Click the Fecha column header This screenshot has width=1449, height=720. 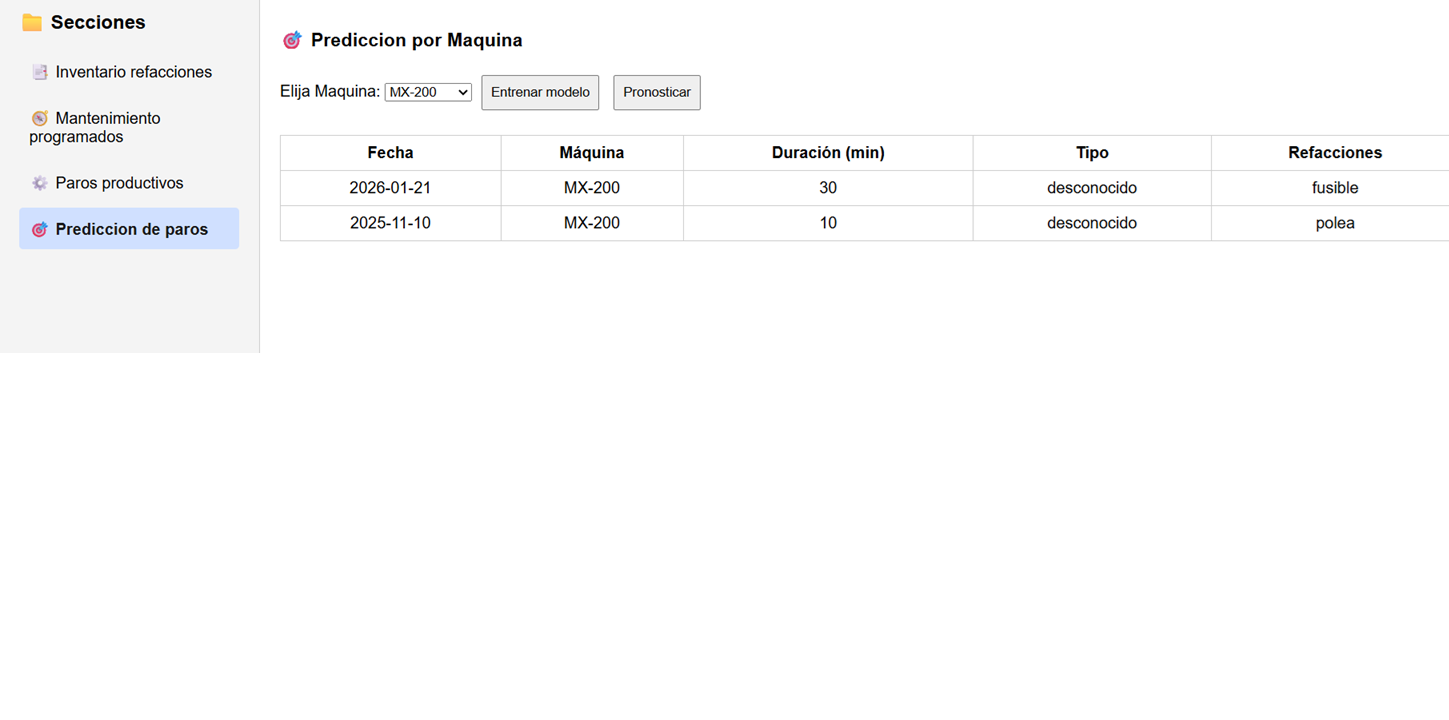click(x=390, y=152)
